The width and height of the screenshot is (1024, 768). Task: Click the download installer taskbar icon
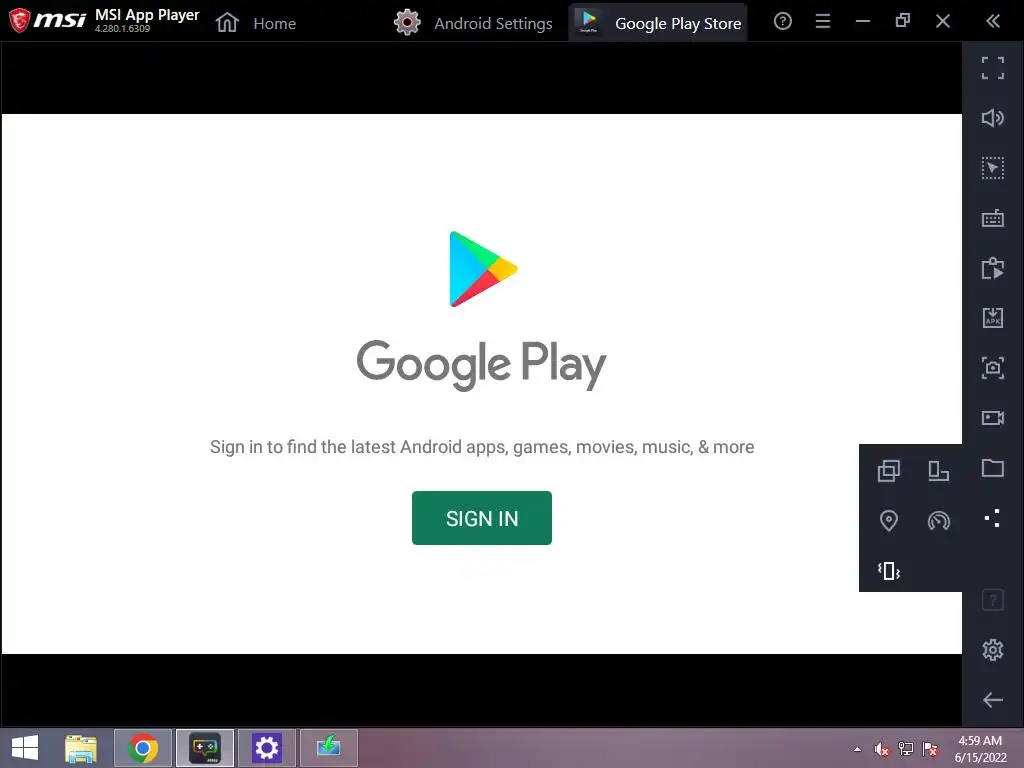click(328, 748)
